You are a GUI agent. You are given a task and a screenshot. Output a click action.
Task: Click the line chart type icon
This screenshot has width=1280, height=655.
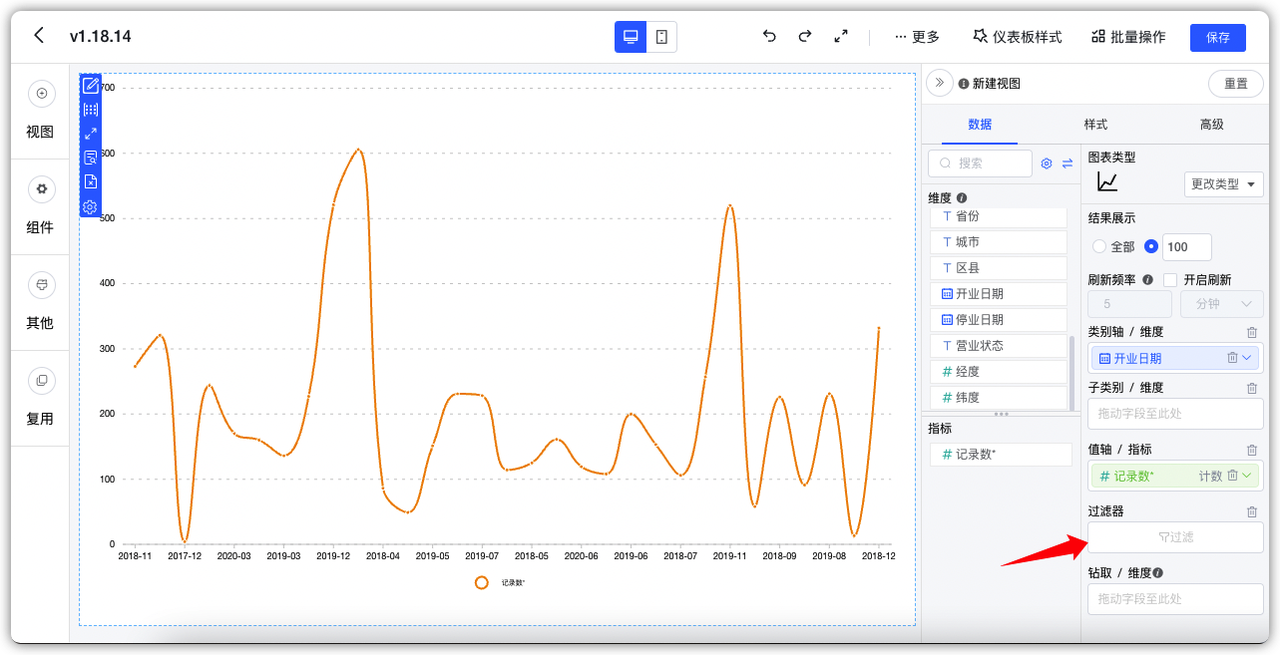[1107, 182]
